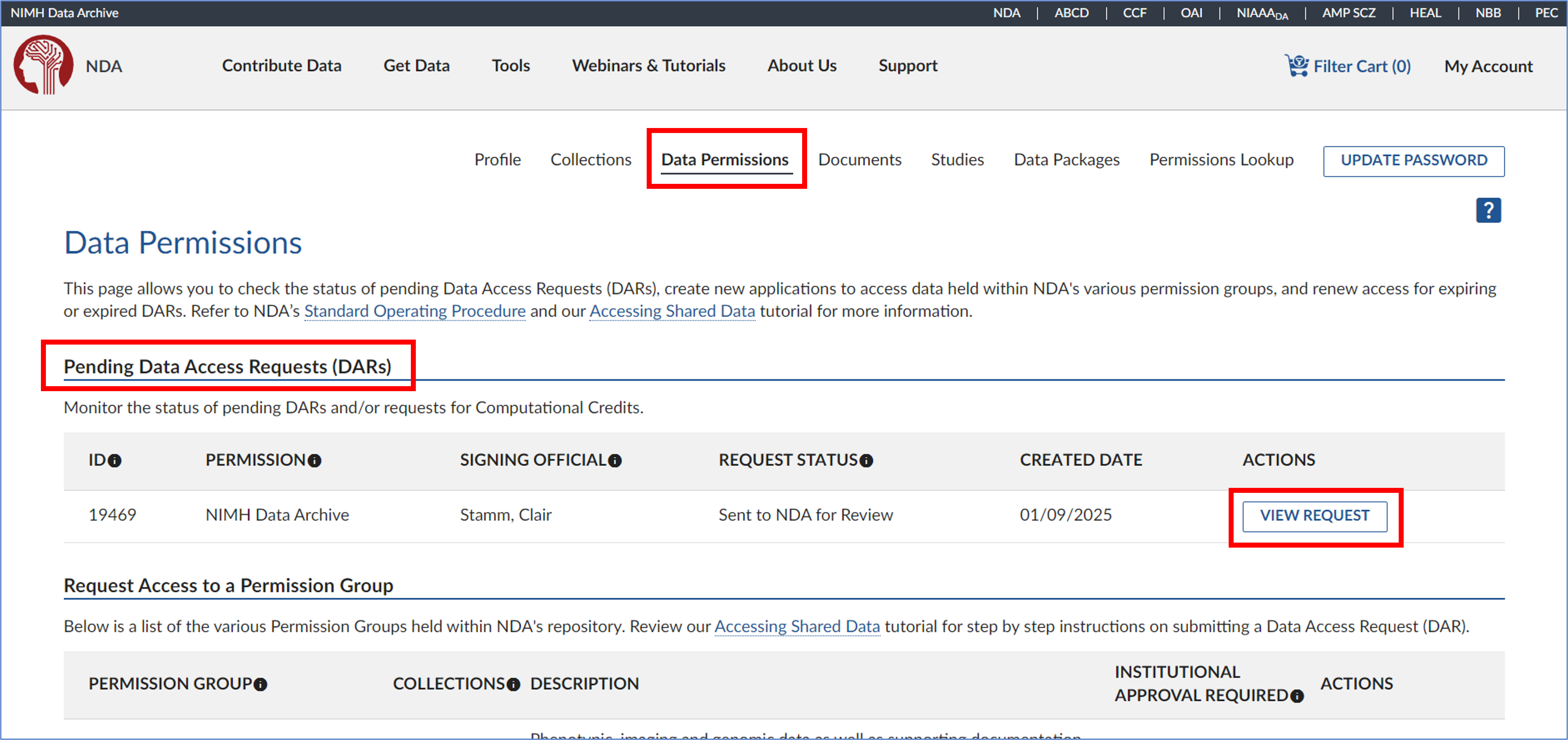The height and width of the screenshot is (740, 1568).
Task: Click created date 01/09/2025 cell
Action: [1065, 515]
